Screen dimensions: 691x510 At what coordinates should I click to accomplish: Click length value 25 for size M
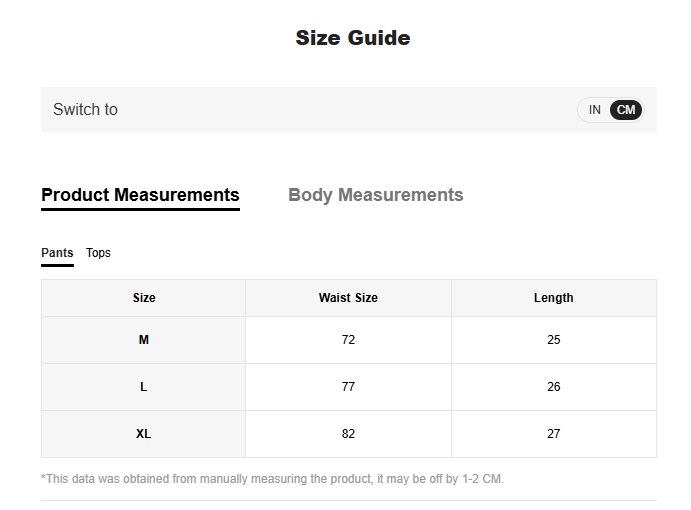(x=553, y=340)
